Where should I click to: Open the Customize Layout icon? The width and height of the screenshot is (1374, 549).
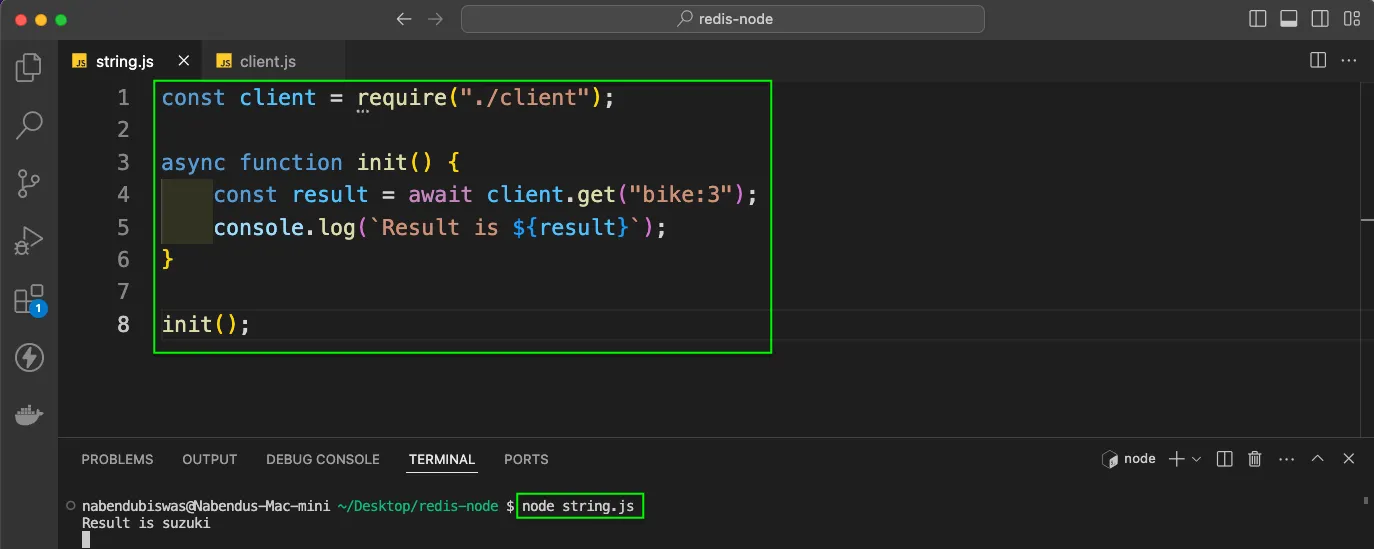[x=1351, y=19]
